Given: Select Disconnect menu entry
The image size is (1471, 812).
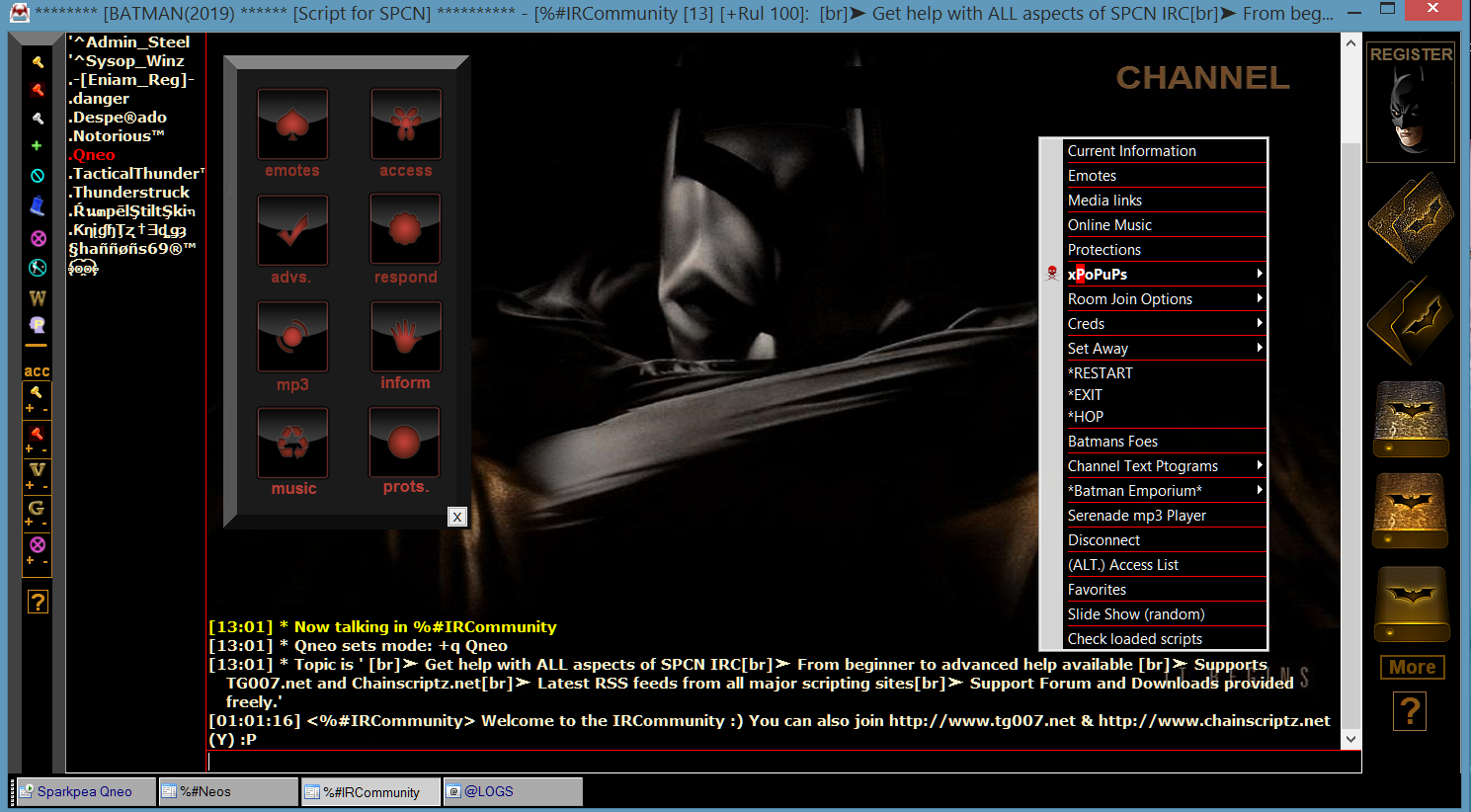Looking at the screenshot, I should pos(1166,539).
